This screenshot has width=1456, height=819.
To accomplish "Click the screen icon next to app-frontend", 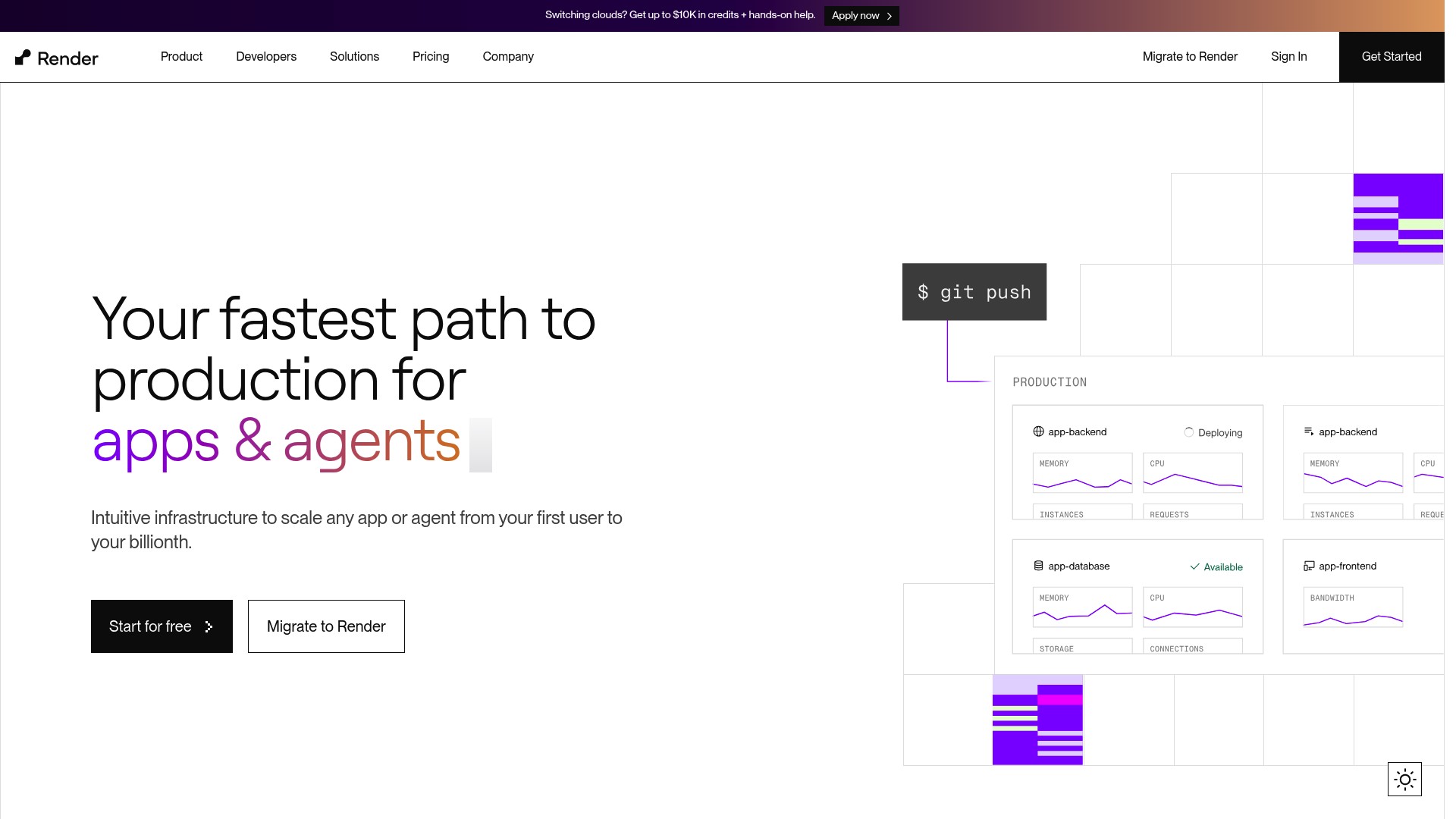I will click(1309, 566).
